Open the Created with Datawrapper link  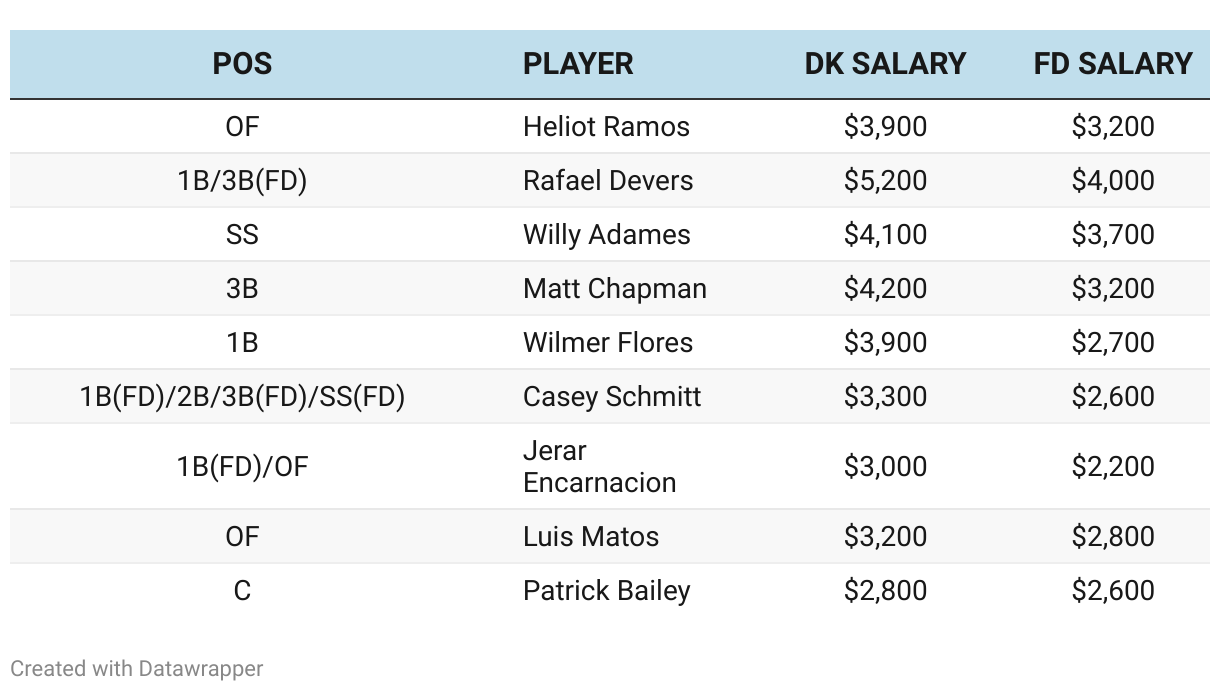point(137,669)
